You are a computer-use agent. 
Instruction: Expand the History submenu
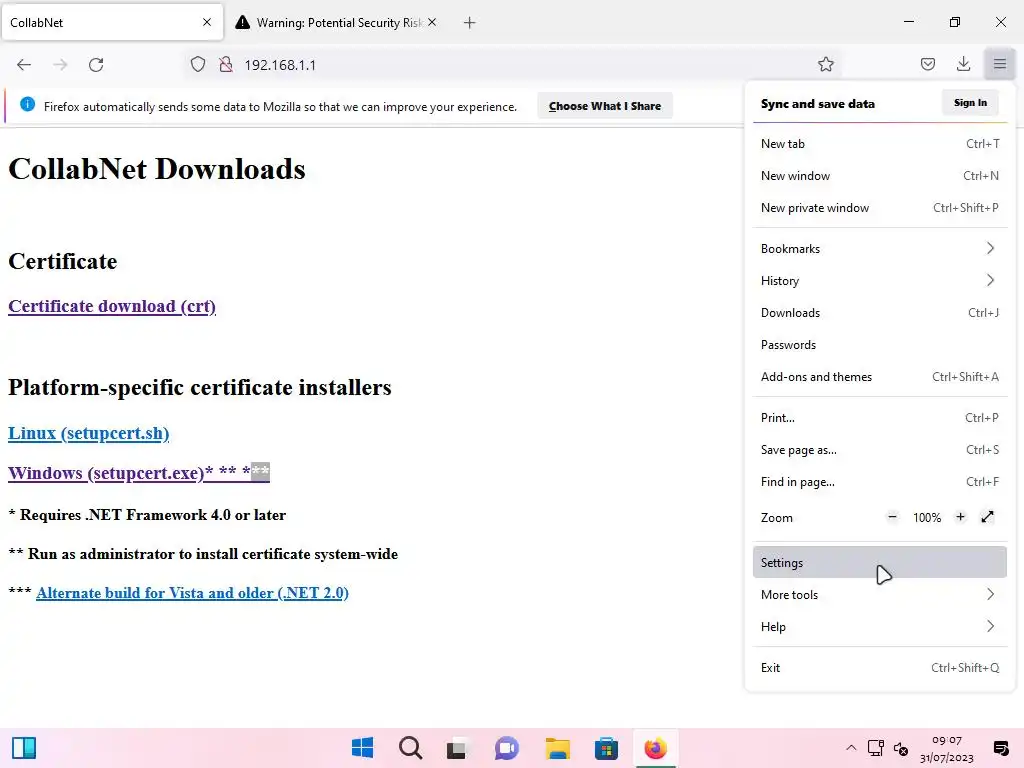tap(880, 281)
